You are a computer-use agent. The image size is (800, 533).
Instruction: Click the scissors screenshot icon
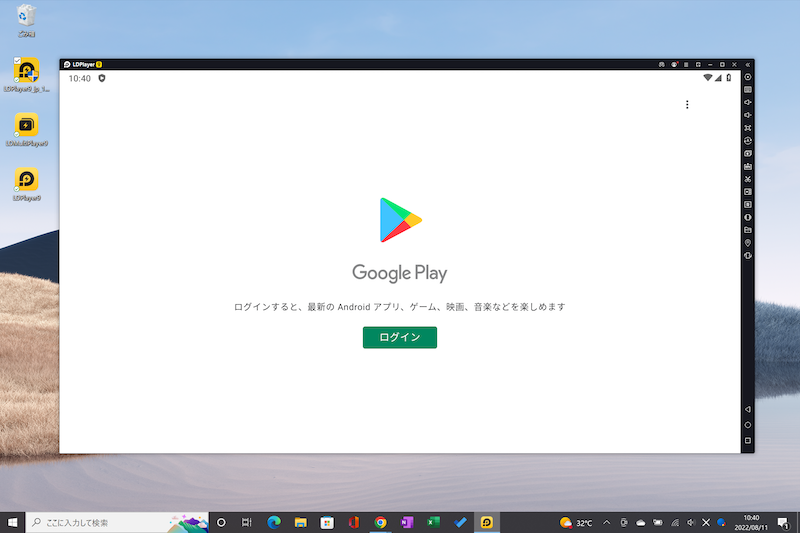748,179
